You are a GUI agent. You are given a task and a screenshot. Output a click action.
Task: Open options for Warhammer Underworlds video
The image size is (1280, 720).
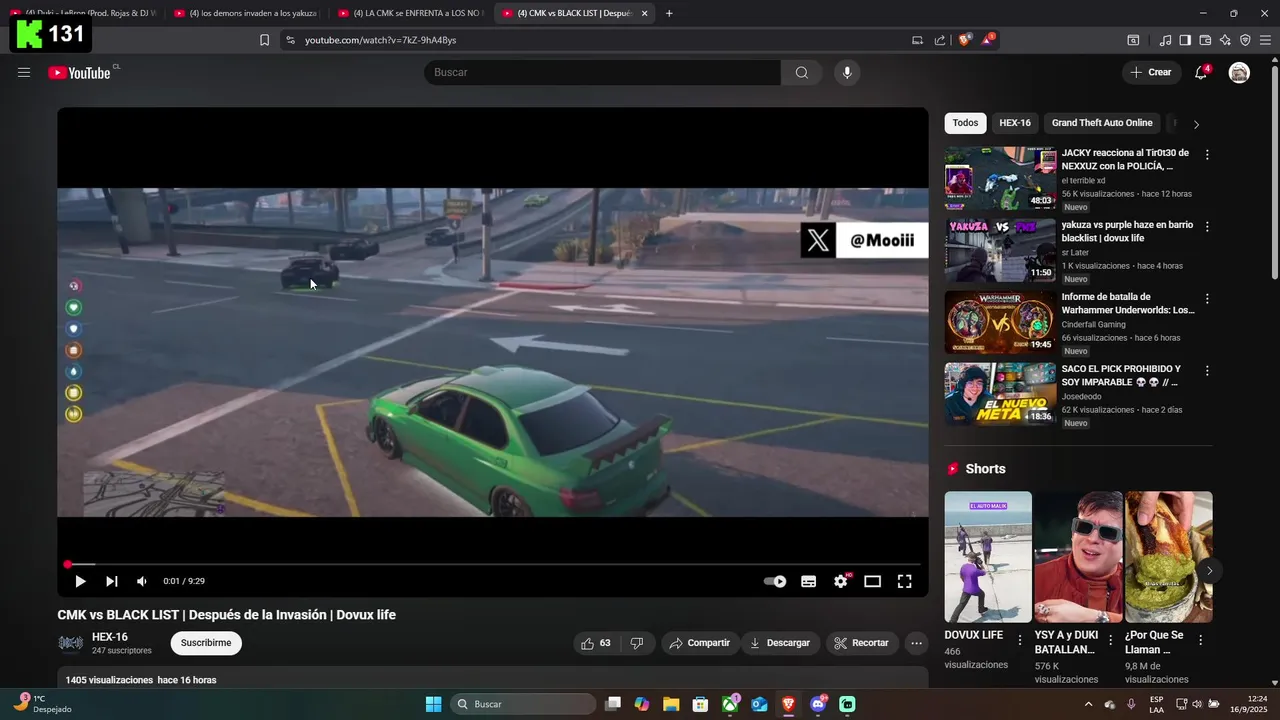(x=1207, y=299)
